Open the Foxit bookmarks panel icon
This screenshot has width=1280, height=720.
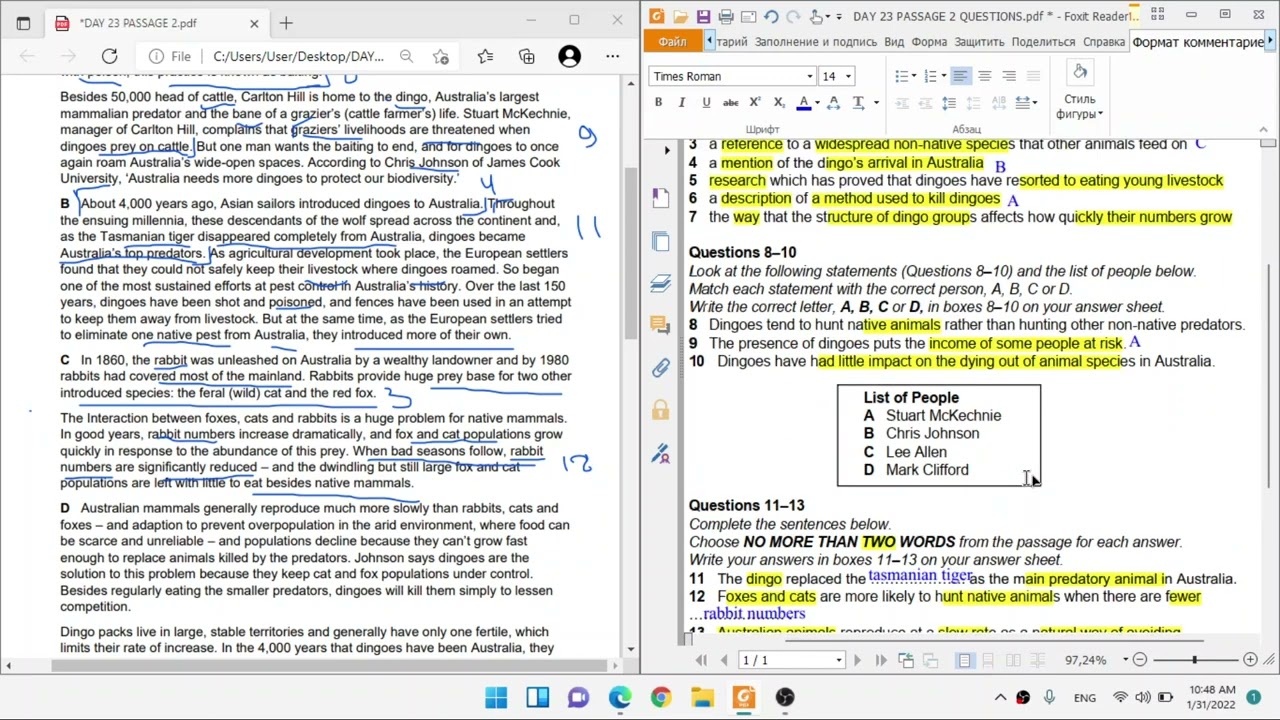(660, 197)
